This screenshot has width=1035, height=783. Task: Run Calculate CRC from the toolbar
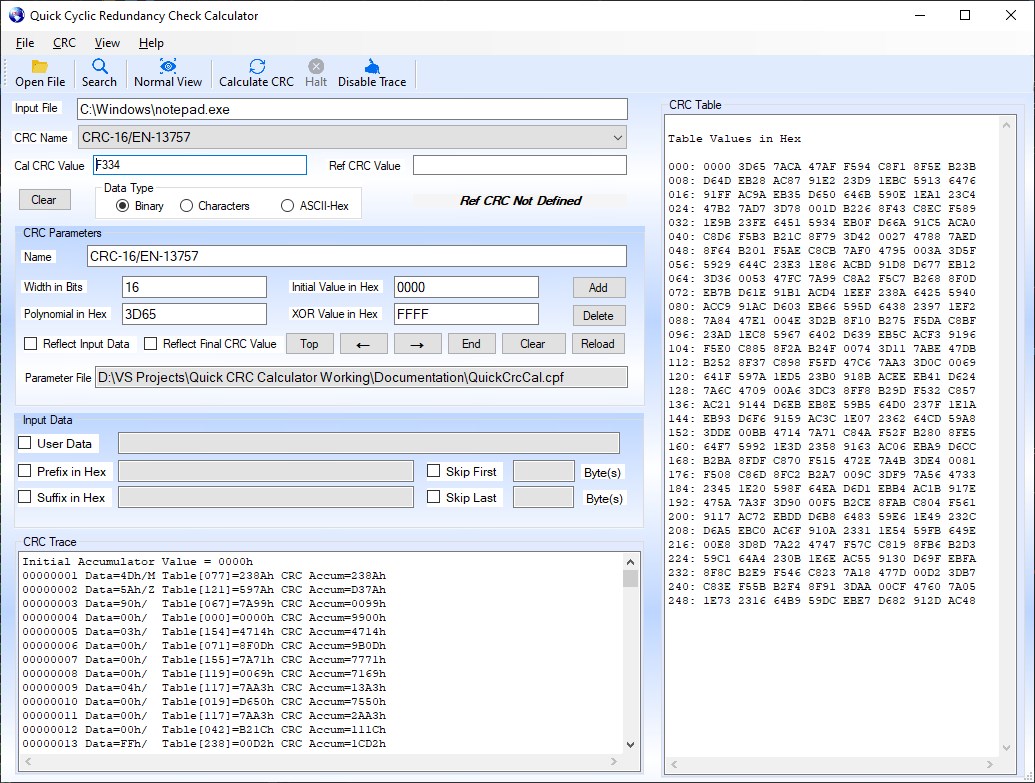257,67
